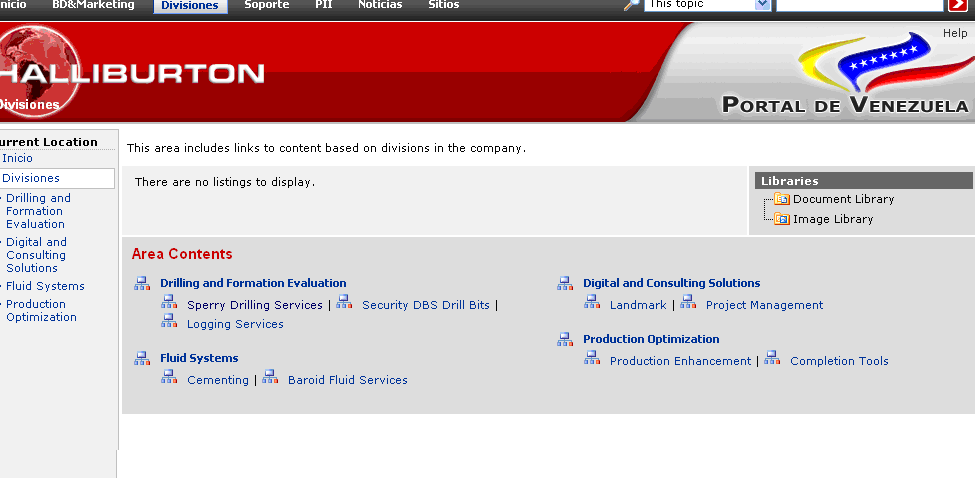Click the Libraries panel header

click(x=864, y=181)
